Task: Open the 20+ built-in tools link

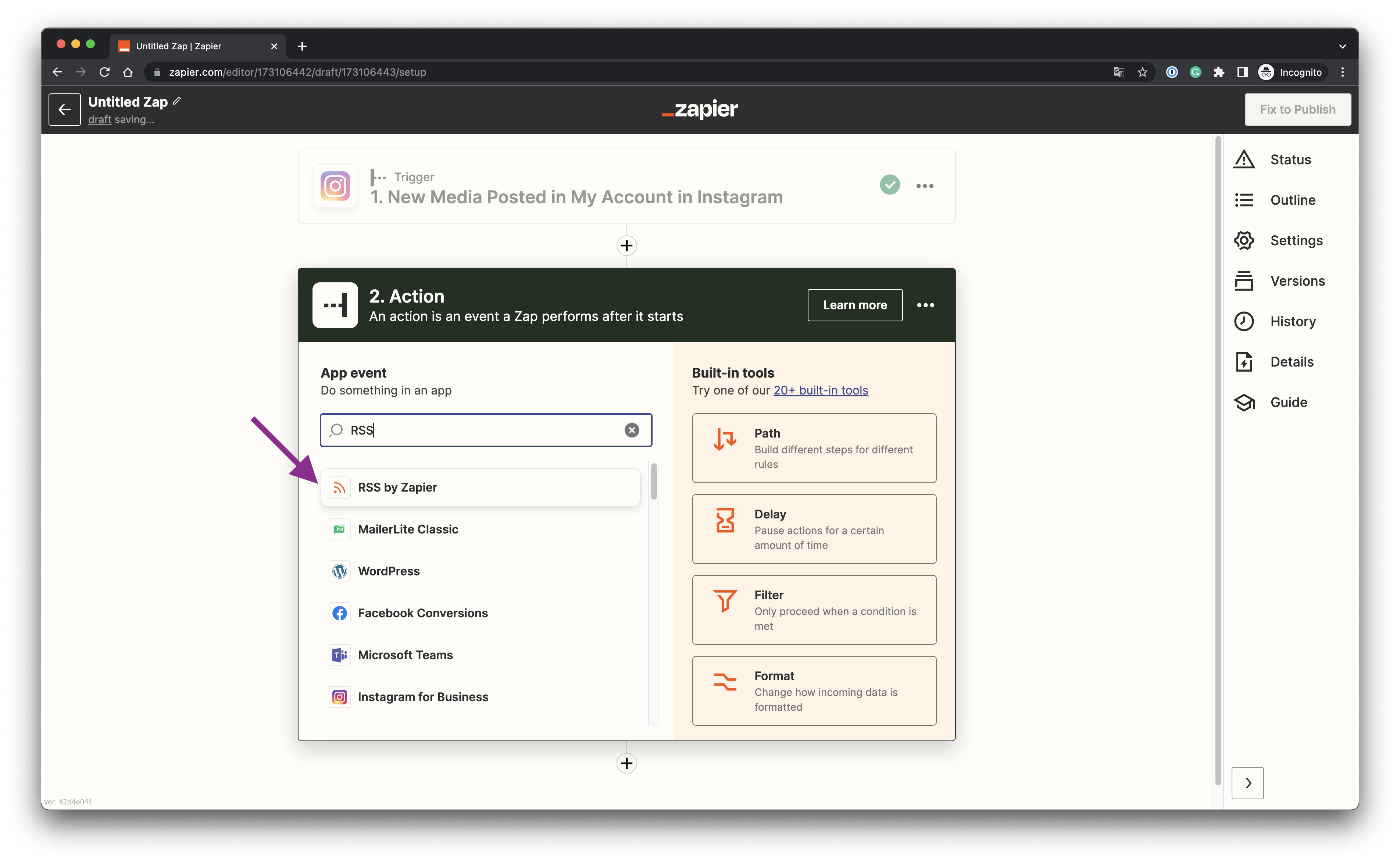Action: [x=820, y=390]
